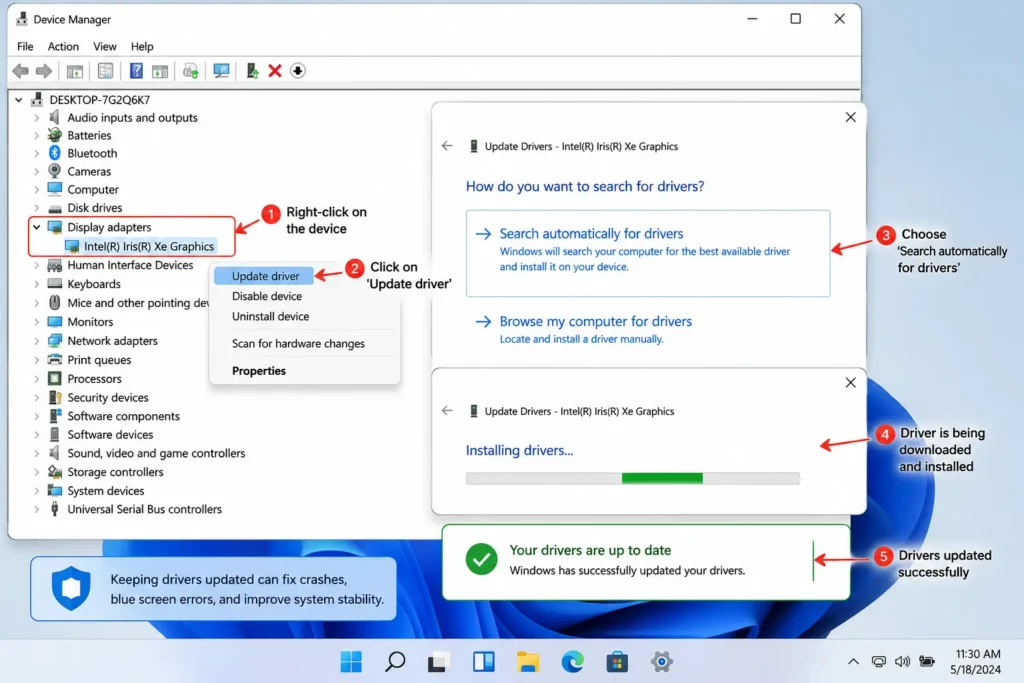1024x683 pixels.
Task: Click Search automatically for drivers option
Action: click(x=648, y=253)
